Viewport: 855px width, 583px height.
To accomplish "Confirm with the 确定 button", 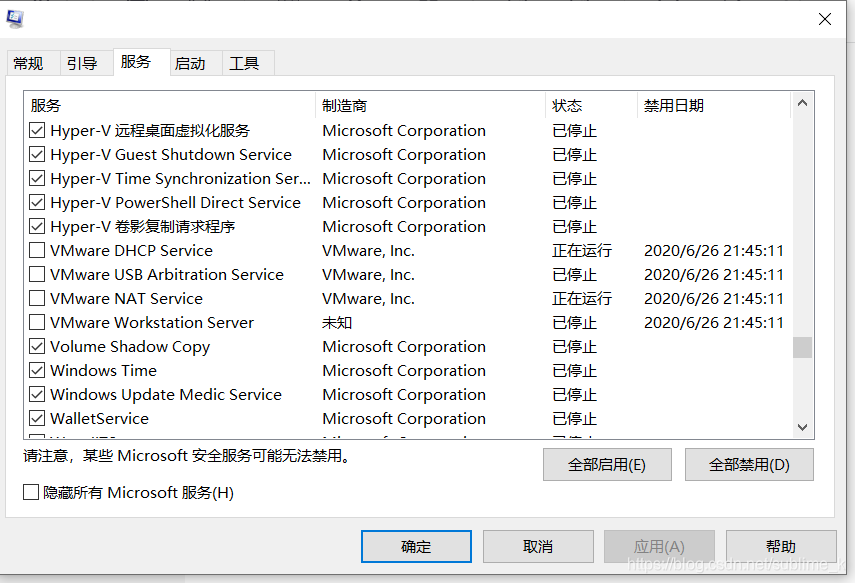I will pos(416,546).
